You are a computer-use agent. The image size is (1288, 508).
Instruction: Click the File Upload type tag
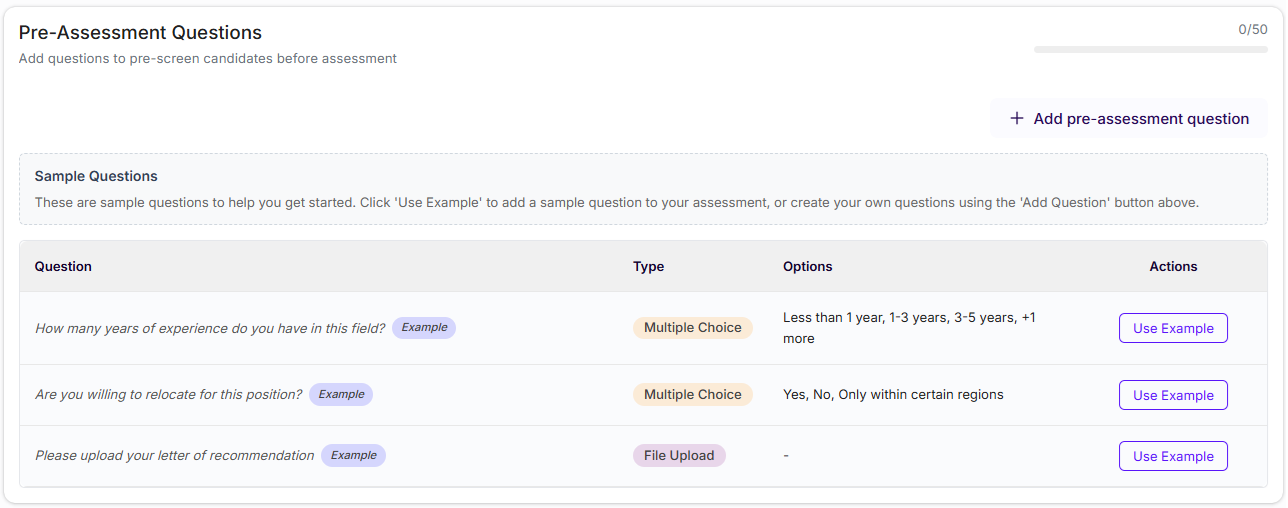tap(679, 455)
